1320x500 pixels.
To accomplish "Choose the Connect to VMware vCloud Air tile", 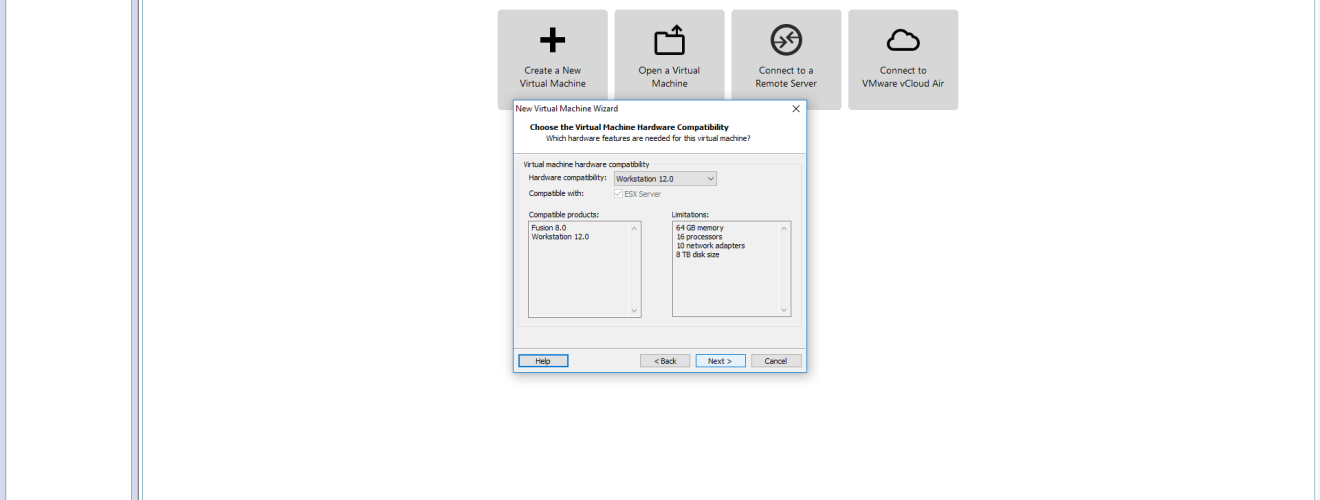I will pos(903,60).
